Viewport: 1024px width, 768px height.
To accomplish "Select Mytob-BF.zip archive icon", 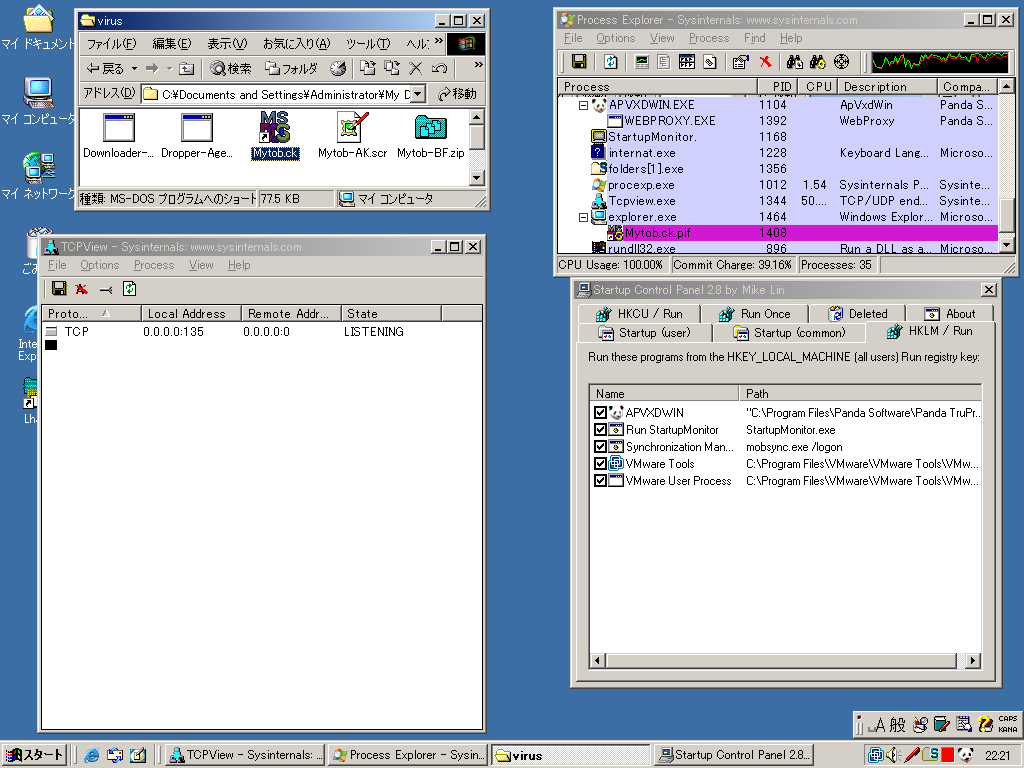I will pos(430,128).
